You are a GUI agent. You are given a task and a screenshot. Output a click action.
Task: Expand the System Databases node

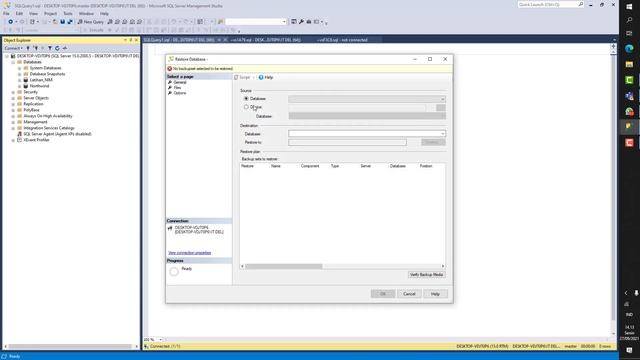click(x=19, y=68)
